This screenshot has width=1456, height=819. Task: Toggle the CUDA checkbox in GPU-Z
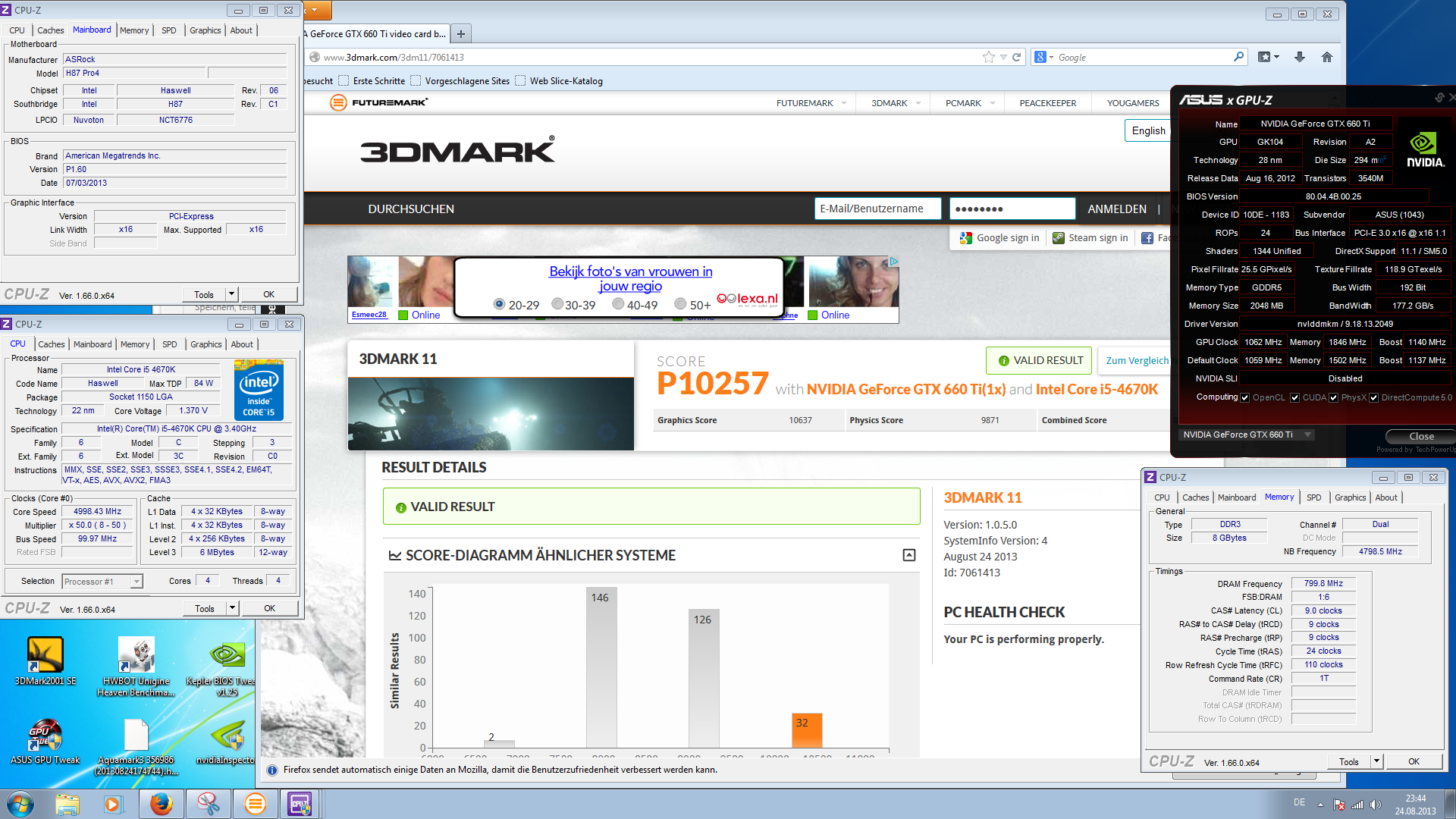point(1294,397)
